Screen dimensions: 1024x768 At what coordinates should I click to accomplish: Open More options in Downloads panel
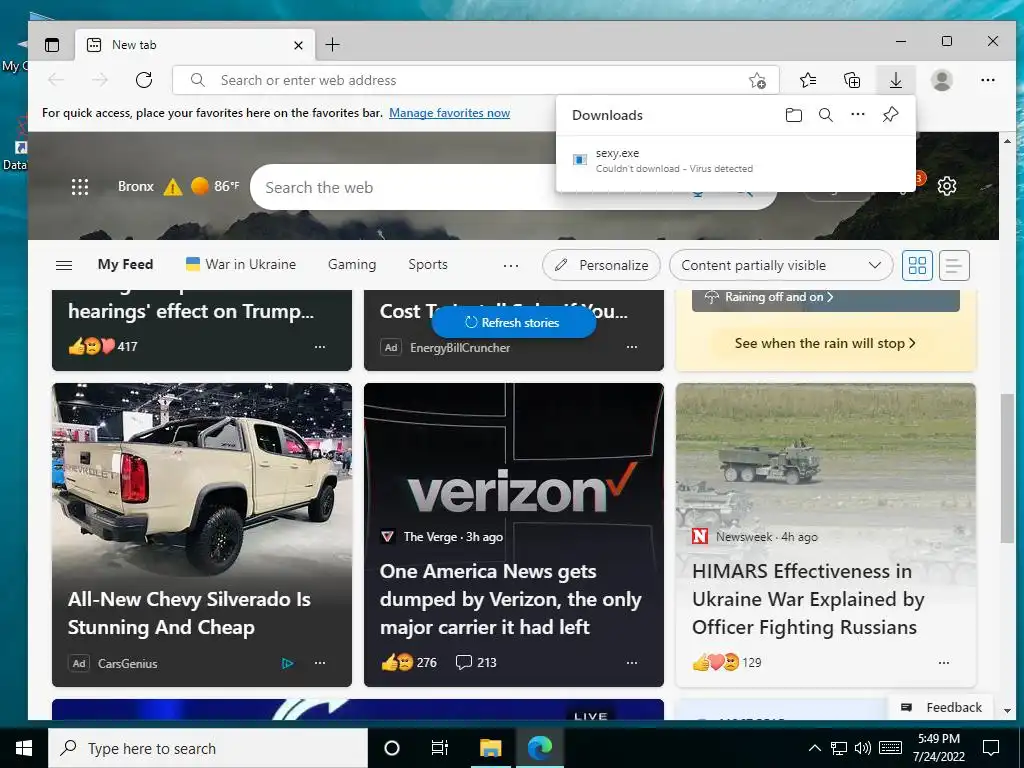pos(857,114)
